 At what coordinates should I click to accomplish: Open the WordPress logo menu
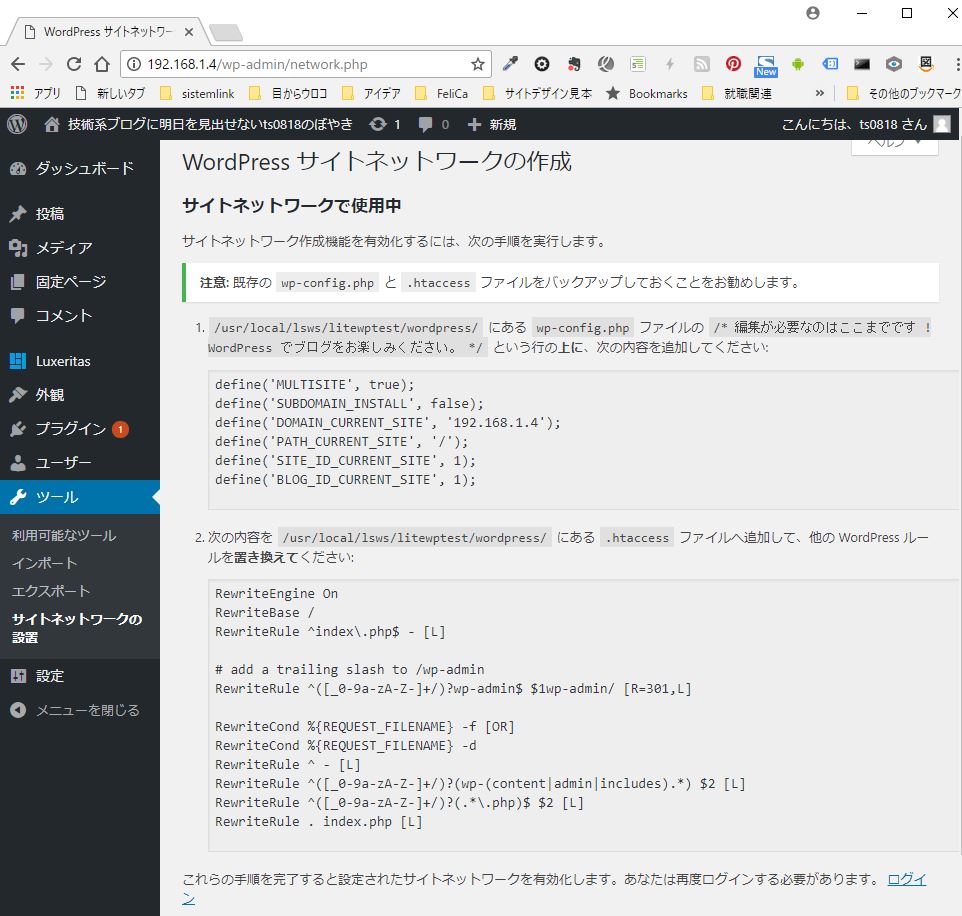tap(17, 124)
